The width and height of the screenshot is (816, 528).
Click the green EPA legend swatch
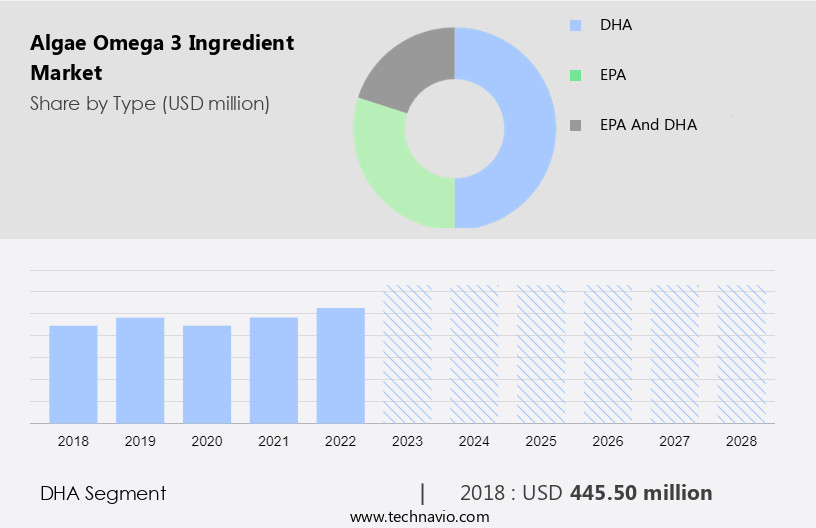[x=574, y=75]
